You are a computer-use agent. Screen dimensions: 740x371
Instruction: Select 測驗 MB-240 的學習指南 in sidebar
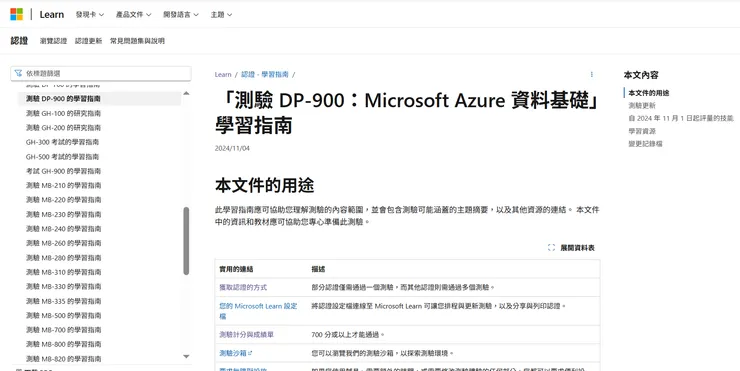[63, 229]
